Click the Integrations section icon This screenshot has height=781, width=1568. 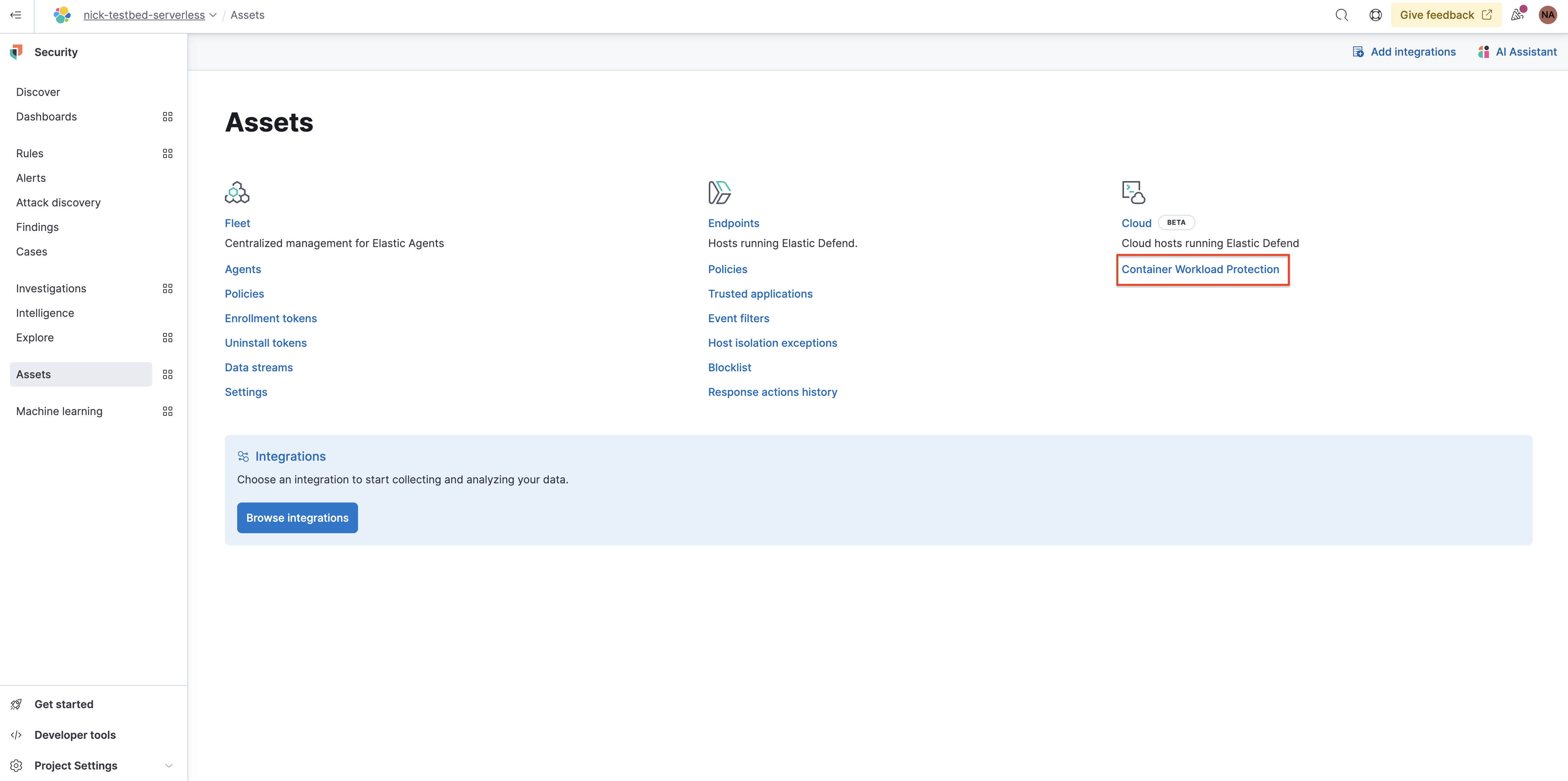(243, 456)
